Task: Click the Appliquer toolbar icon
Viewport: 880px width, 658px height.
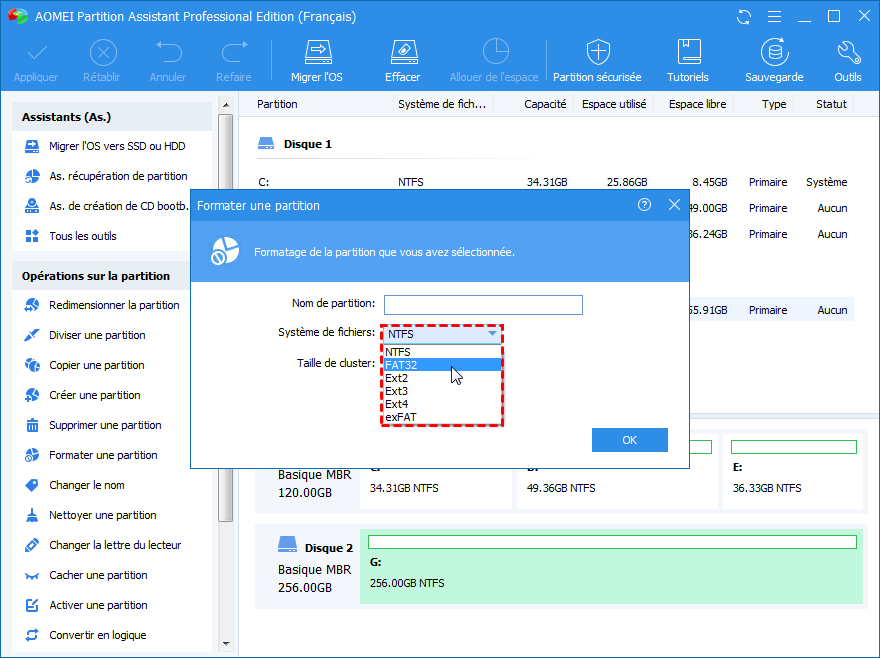Action: point(36,61)
